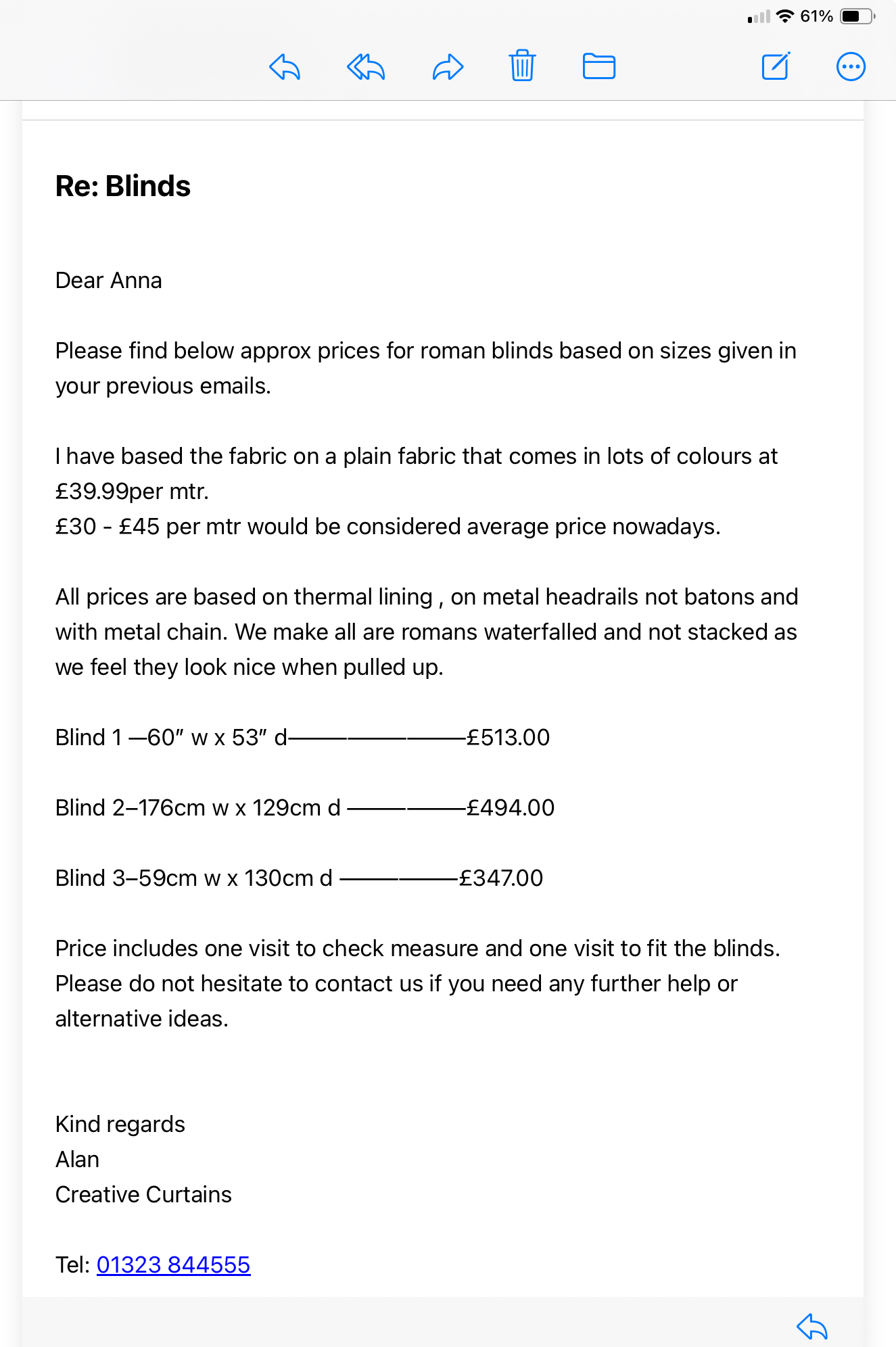Tap the Reply arrow in the top toolbar
Viewport: 896px width, 1347px height.
click(285, 67)
